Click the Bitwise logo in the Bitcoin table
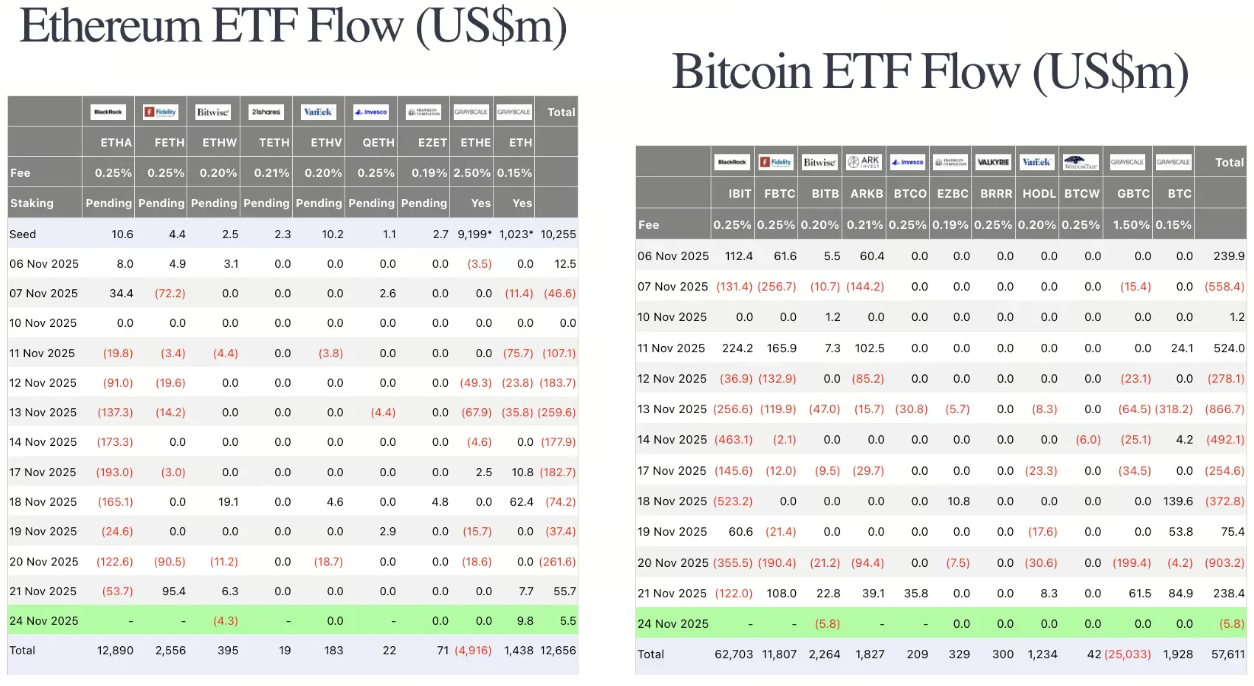1254x686 pixels. (819, 162)
